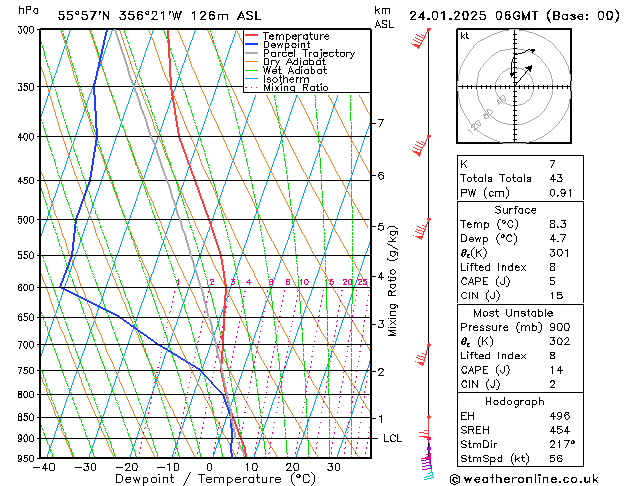
Task: Select the Mixing Ratio legend entry
Action: (296, 87)
